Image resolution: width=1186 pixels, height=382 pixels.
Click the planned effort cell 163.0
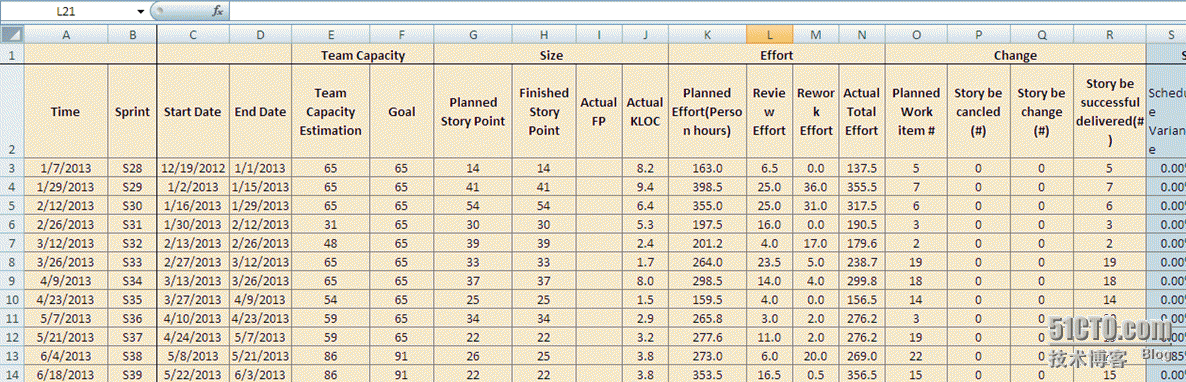[x=707, y=169]
